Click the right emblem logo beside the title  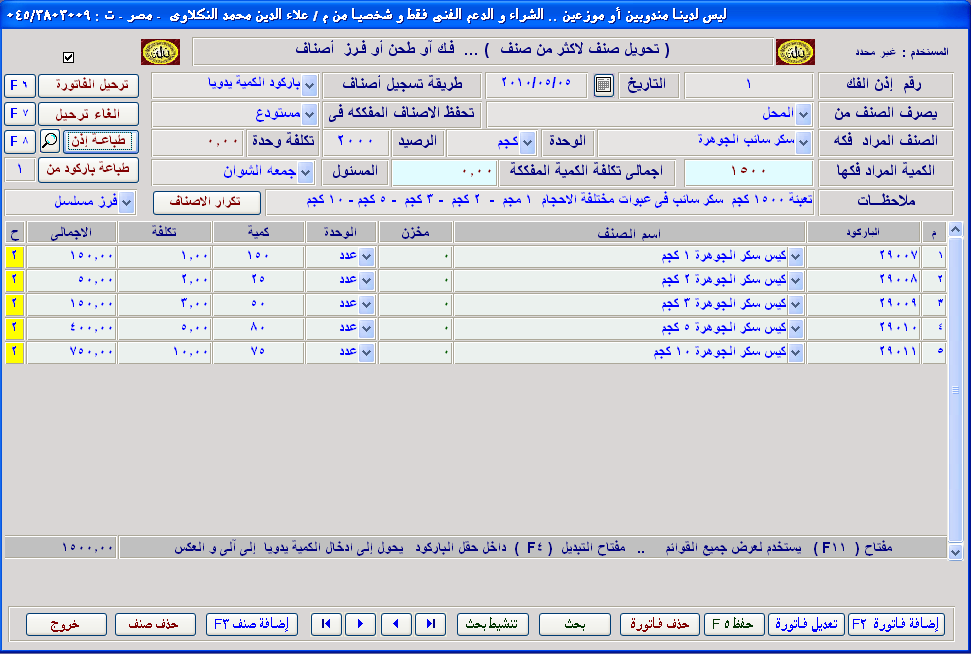[793, 52]
